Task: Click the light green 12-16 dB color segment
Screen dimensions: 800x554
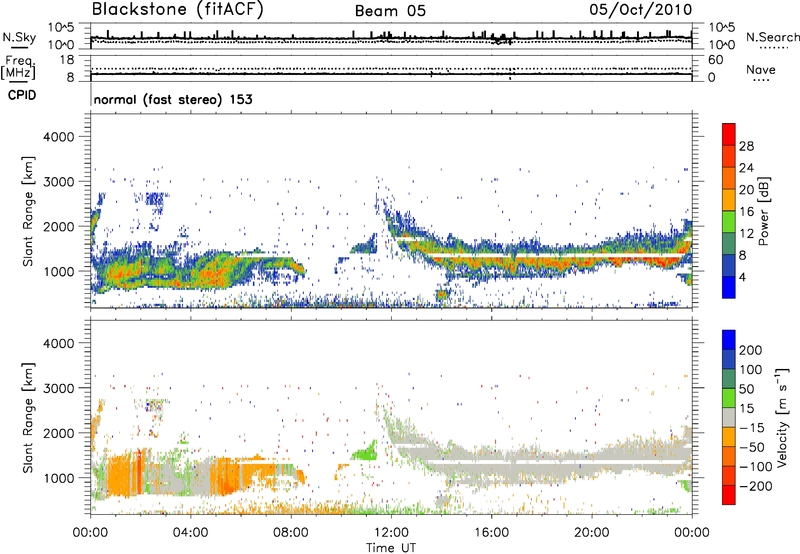Action: (729, 222)
